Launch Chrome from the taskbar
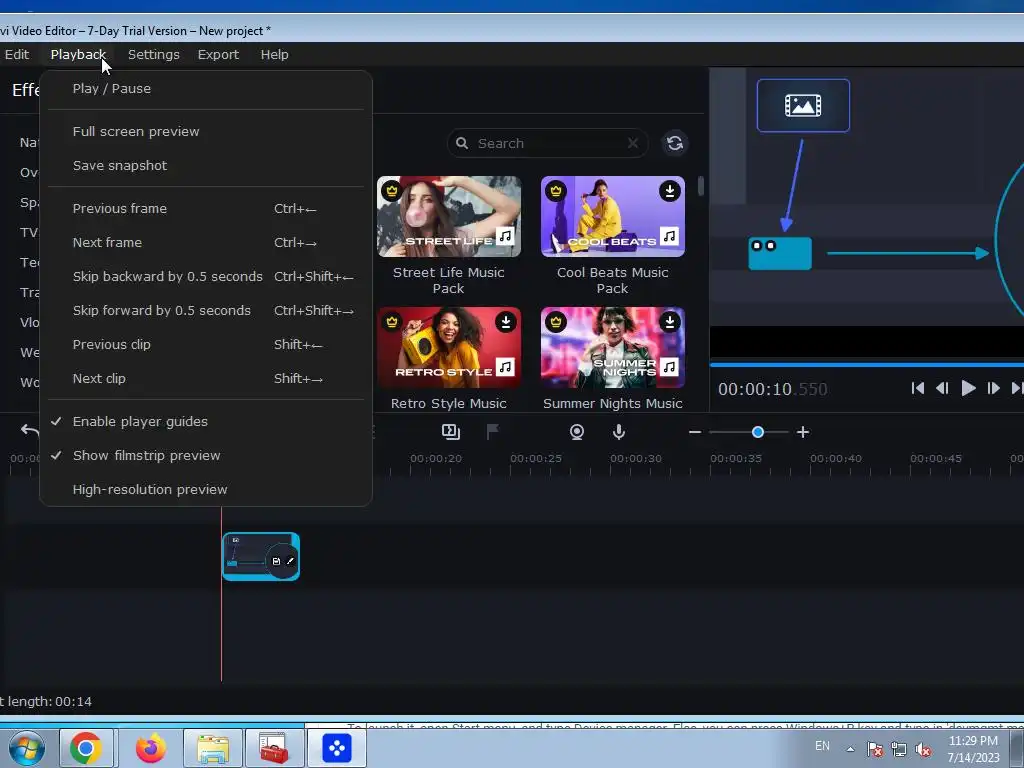1024x768 pixels. 86,748
